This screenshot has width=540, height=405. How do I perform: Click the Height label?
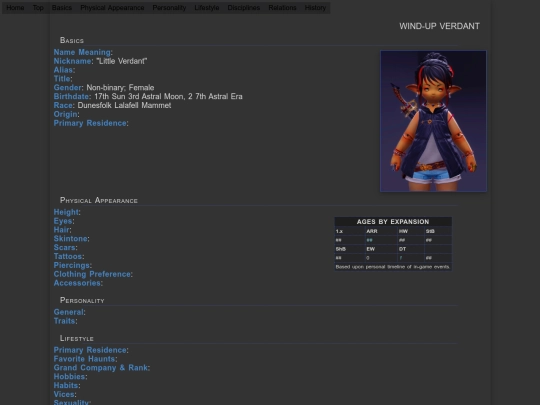66,212
